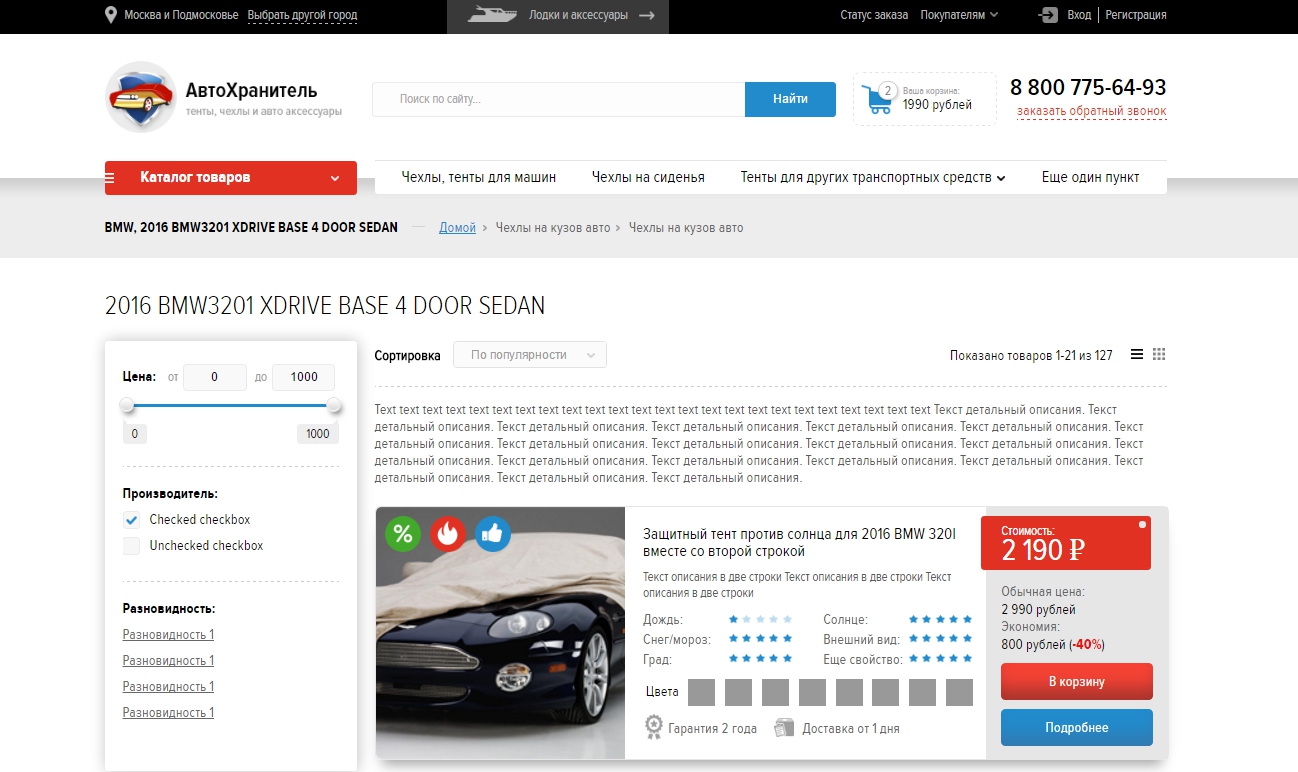Click the login door icon beside Вход
The height and width of the screenshot is (772, 1298).
pos(1048,15)
